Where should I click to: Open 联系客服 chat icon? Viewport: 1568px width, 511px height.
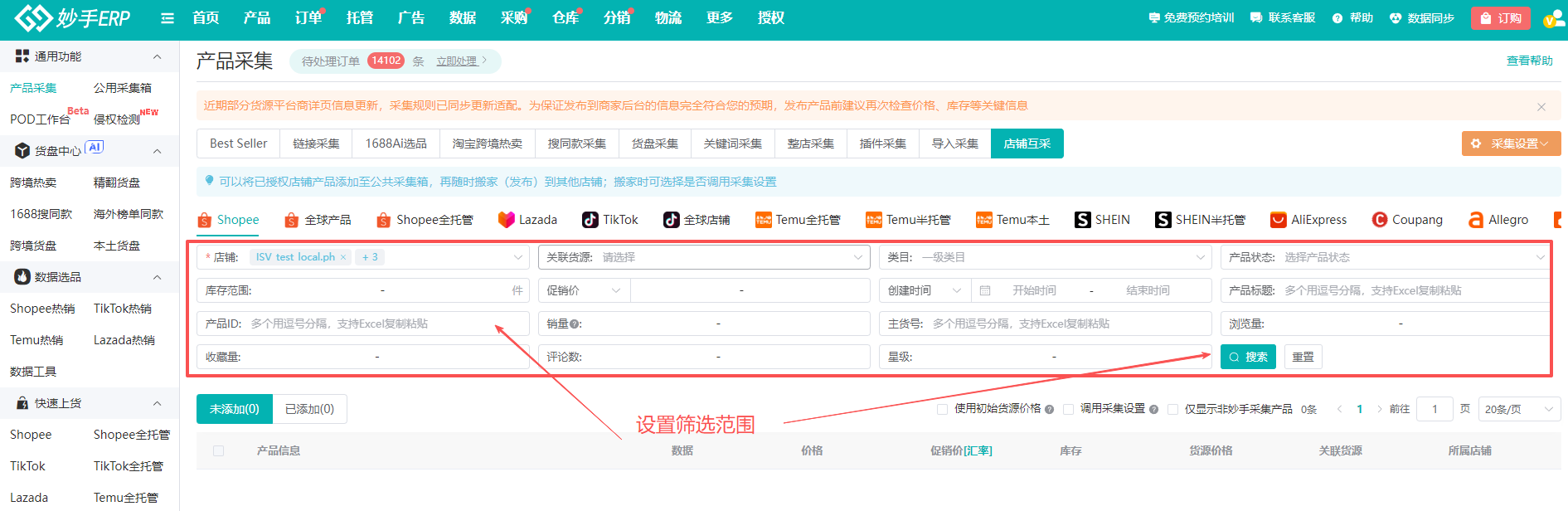click(x=1256, y=18)
